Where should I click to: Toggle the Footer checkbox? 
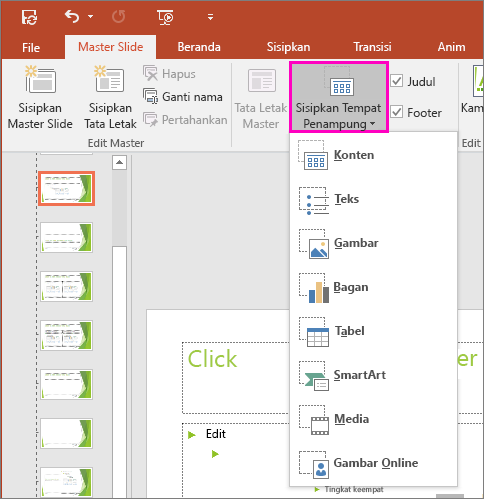click(x=397, y=112)
